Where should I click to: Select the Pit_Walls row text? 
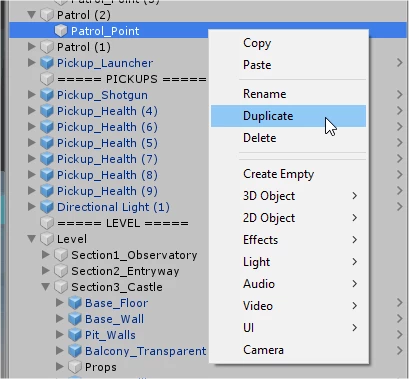tap(110, 335)
